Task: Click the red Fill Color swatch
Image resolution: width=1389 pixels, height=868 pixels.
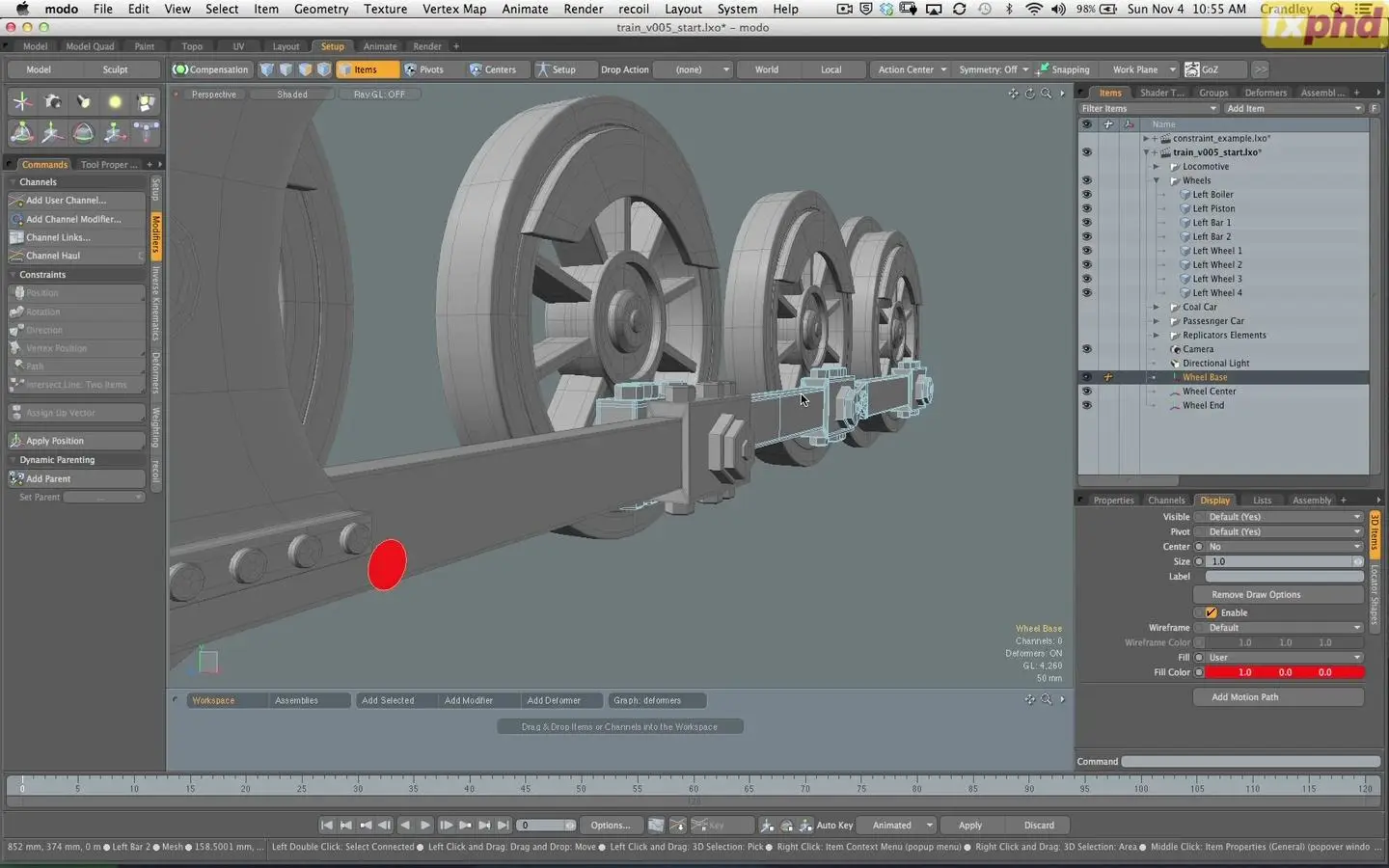Action: [1284, 672]
